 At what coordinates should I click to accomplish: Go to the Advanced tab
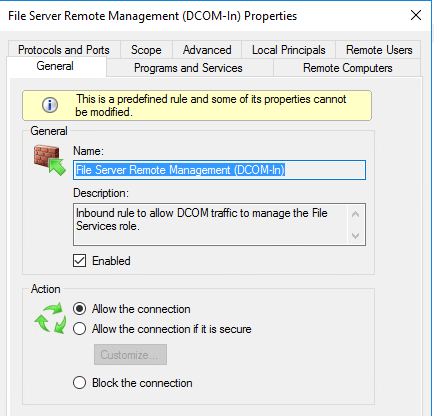207,50
